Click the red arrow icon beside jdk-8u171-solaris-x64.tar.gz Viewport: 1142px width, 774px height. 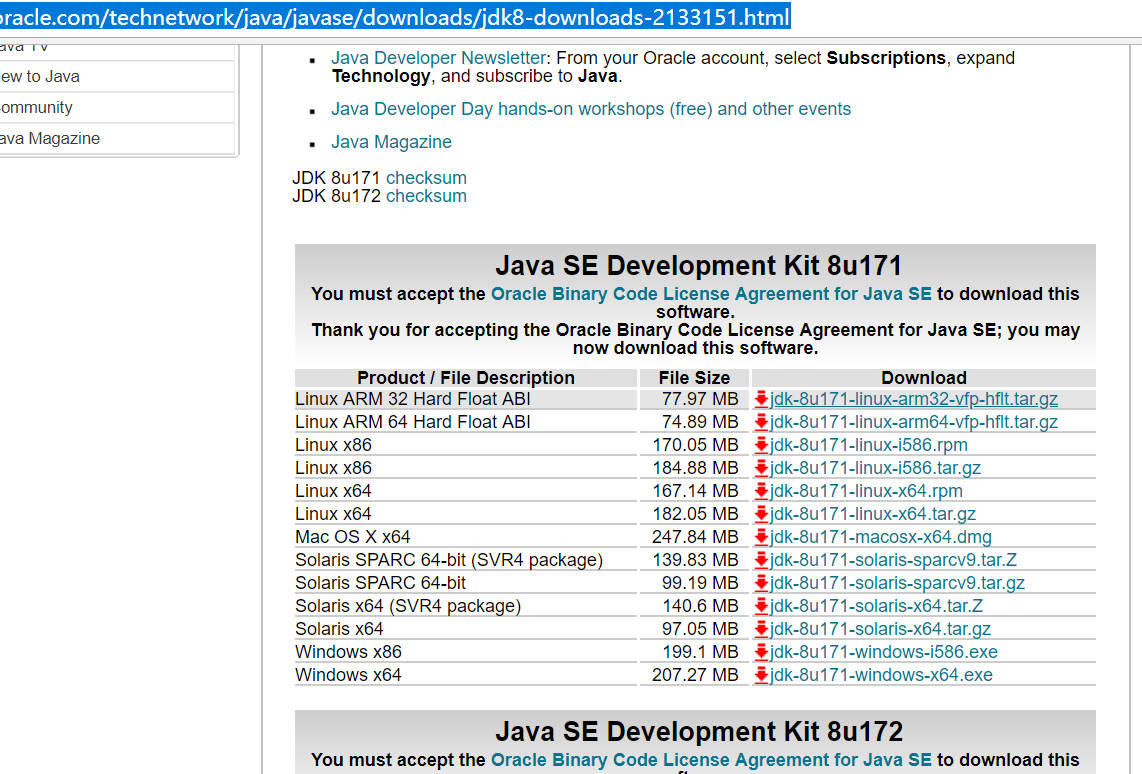(x=761, y=629)
